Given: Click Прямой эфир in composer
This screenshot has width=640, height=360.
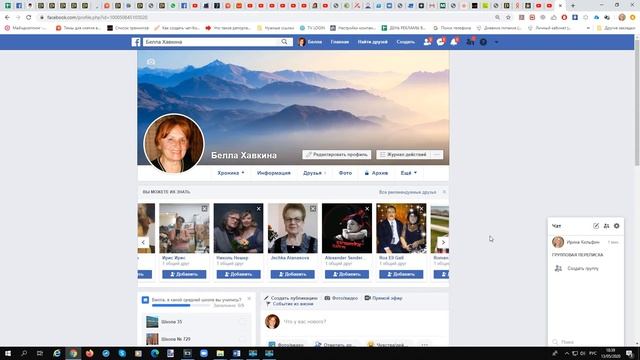Looking at the screenshot, I should 383,298.
